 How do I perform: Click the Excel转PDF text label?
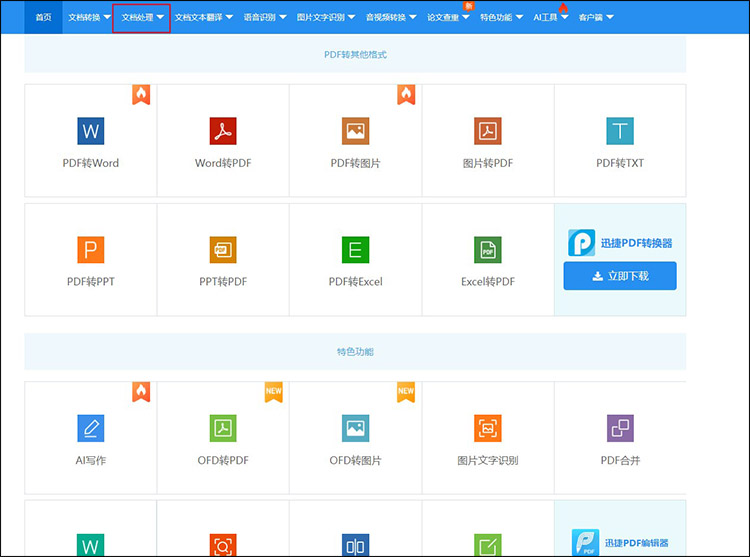(x=487, y=282)
